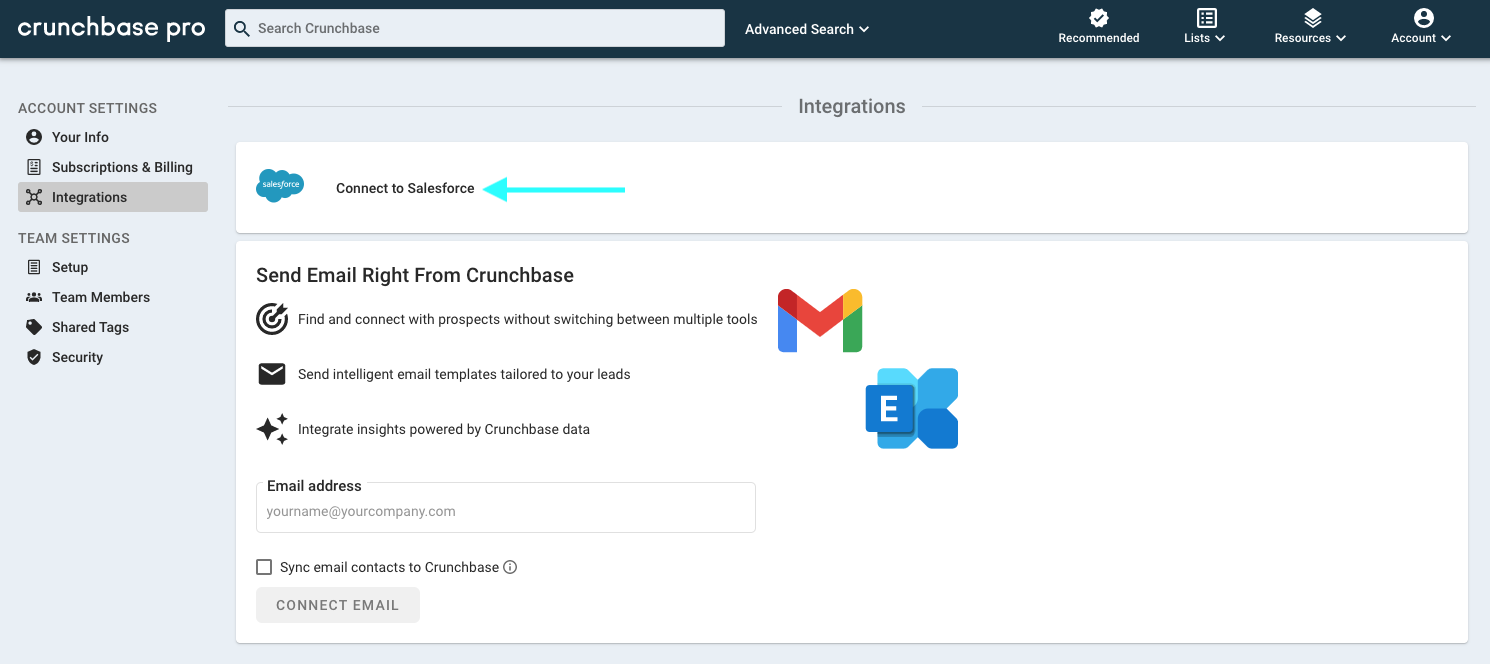Click the search magnifier icon
1490x664 pixels.
coord(241,28)
